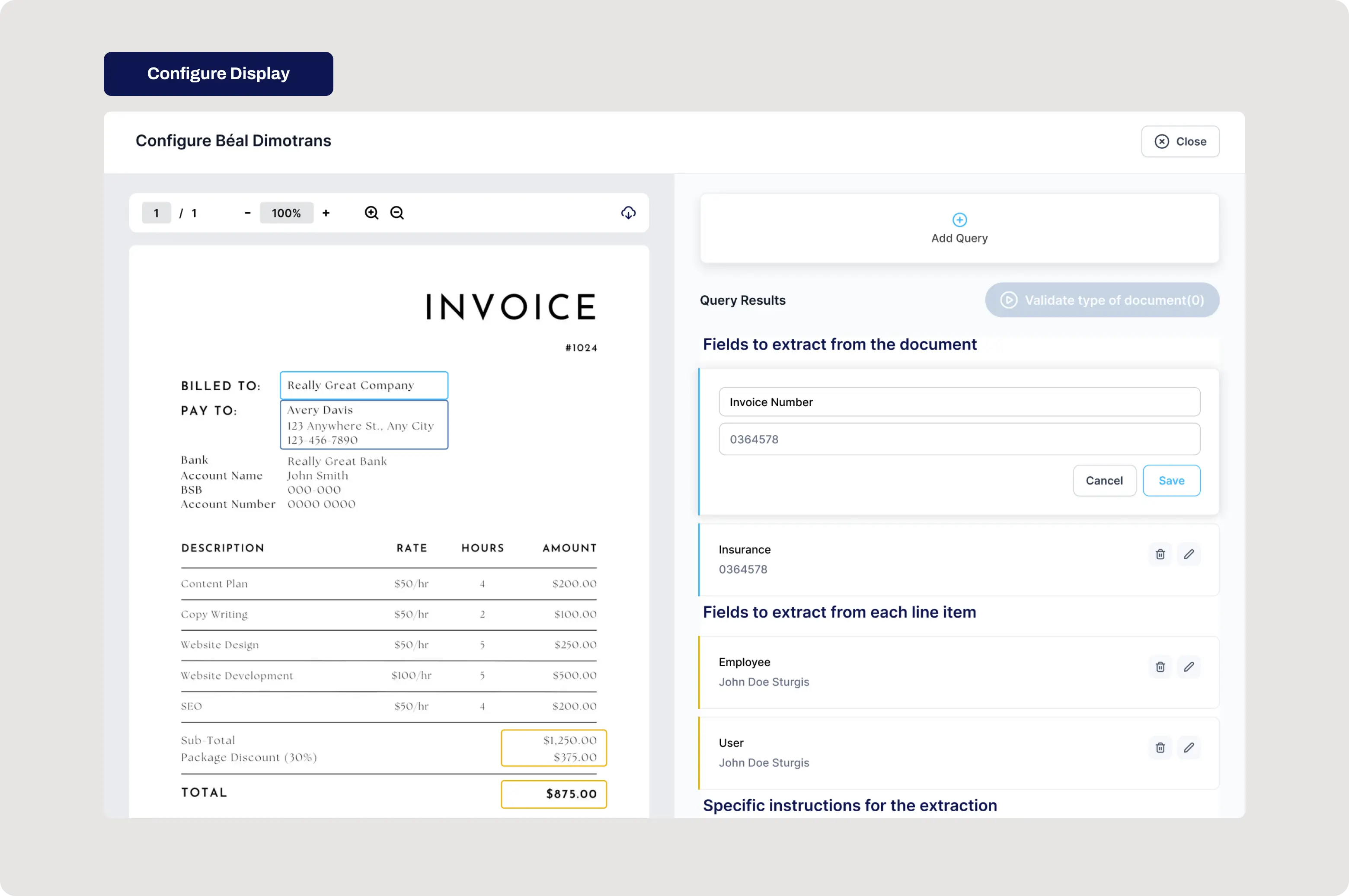Image resolution: width=1349 pixels, height=896 pixels.
Task: Save the Invoice Number field
Action: [1171, 481]
